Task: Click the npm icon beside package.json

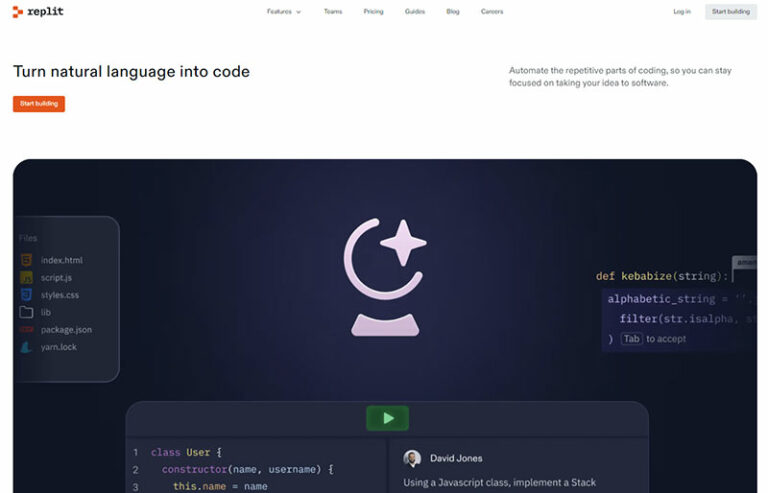Action: 26,329
